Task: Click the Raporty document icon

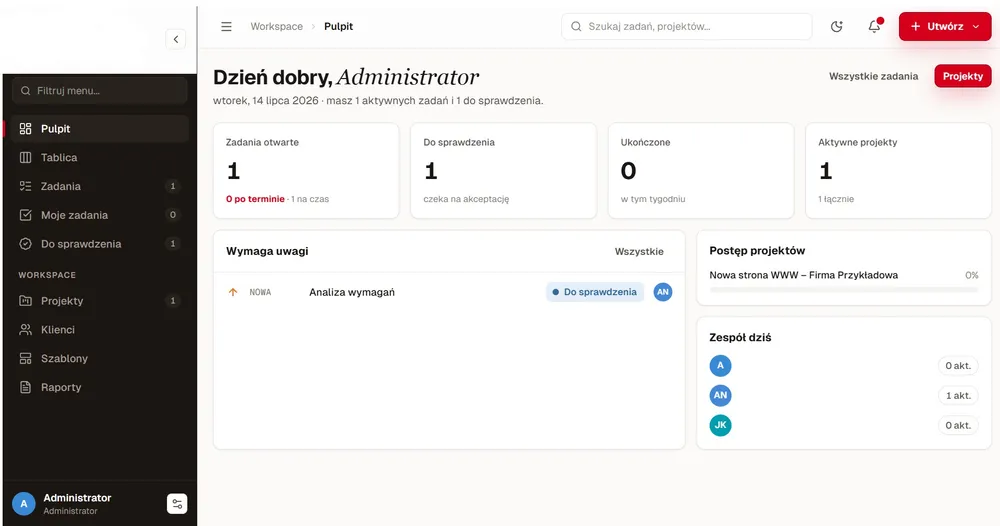Action: (26, 387)
